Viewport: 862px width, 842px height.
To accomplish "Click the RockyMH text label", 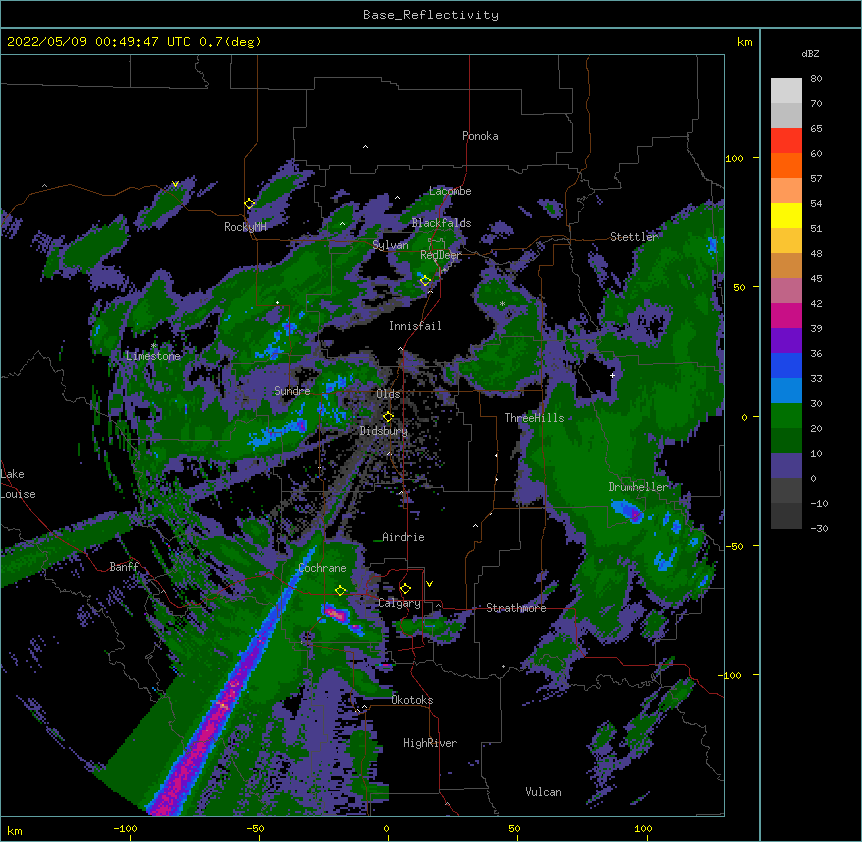I will coord(245,227).
